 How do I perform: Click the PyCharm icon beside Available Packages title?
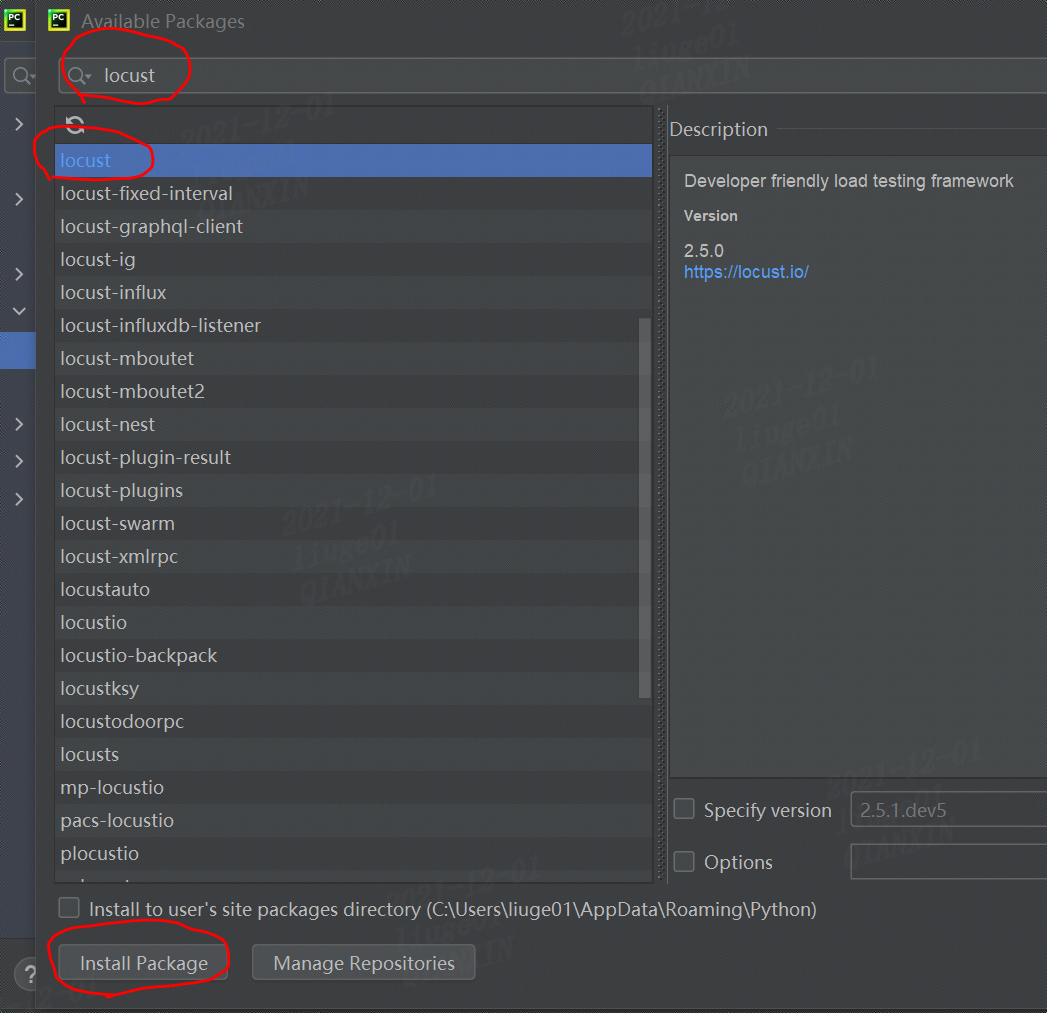coord(59,20)
